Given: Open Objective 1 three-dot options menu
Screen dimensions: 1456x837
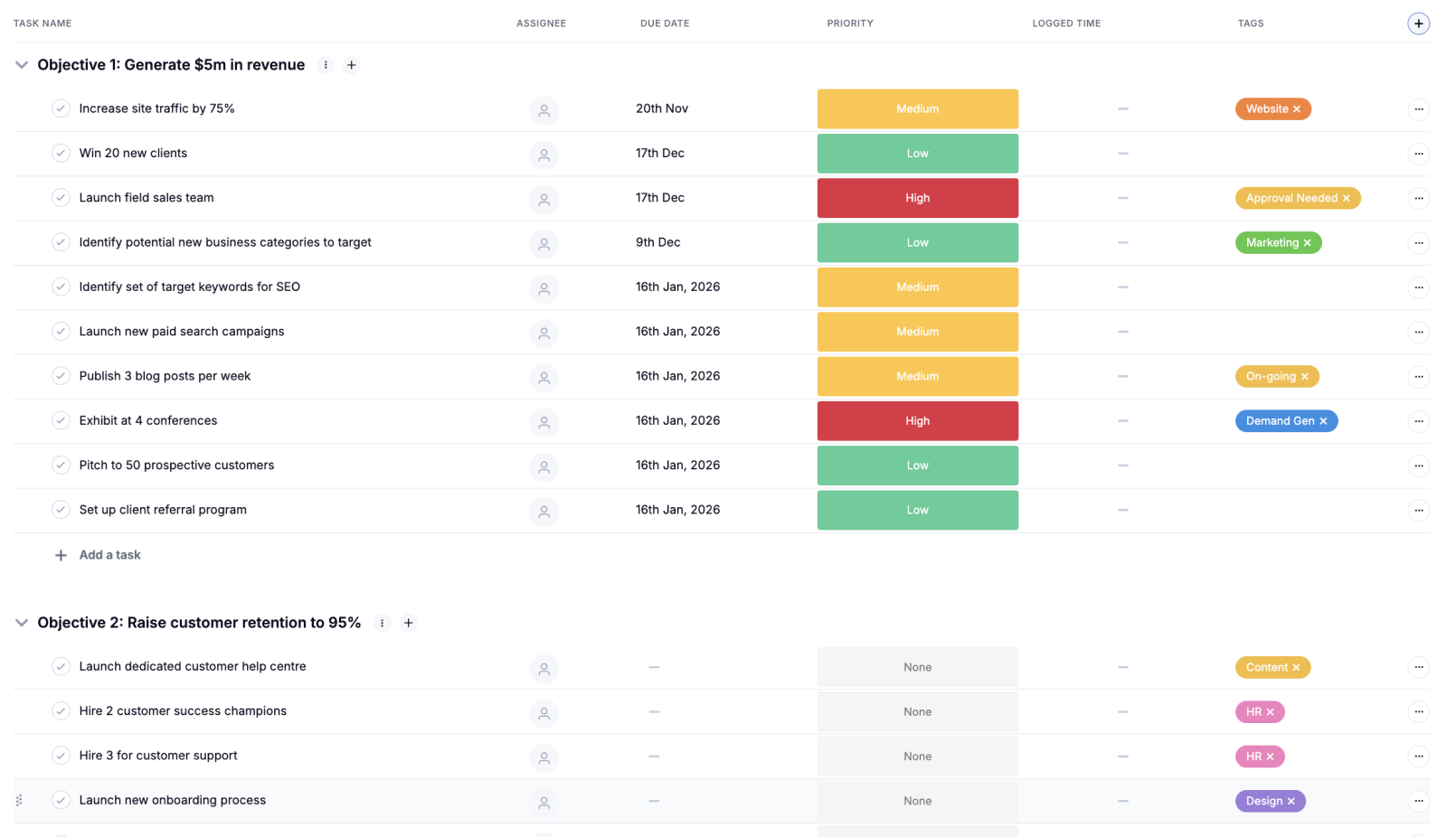Looking at the screenshot, I should (x=326, y=65).
